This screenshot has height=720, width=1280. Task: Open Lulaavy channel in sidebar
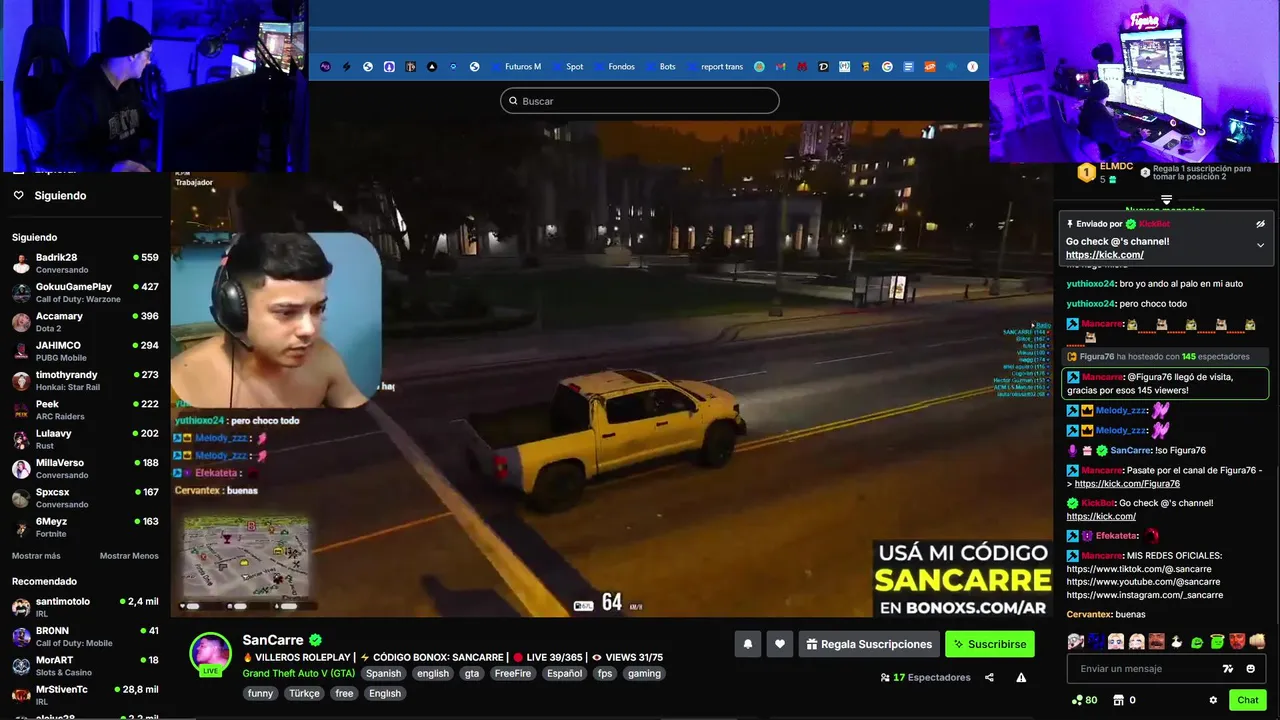(x=85, y=439)
